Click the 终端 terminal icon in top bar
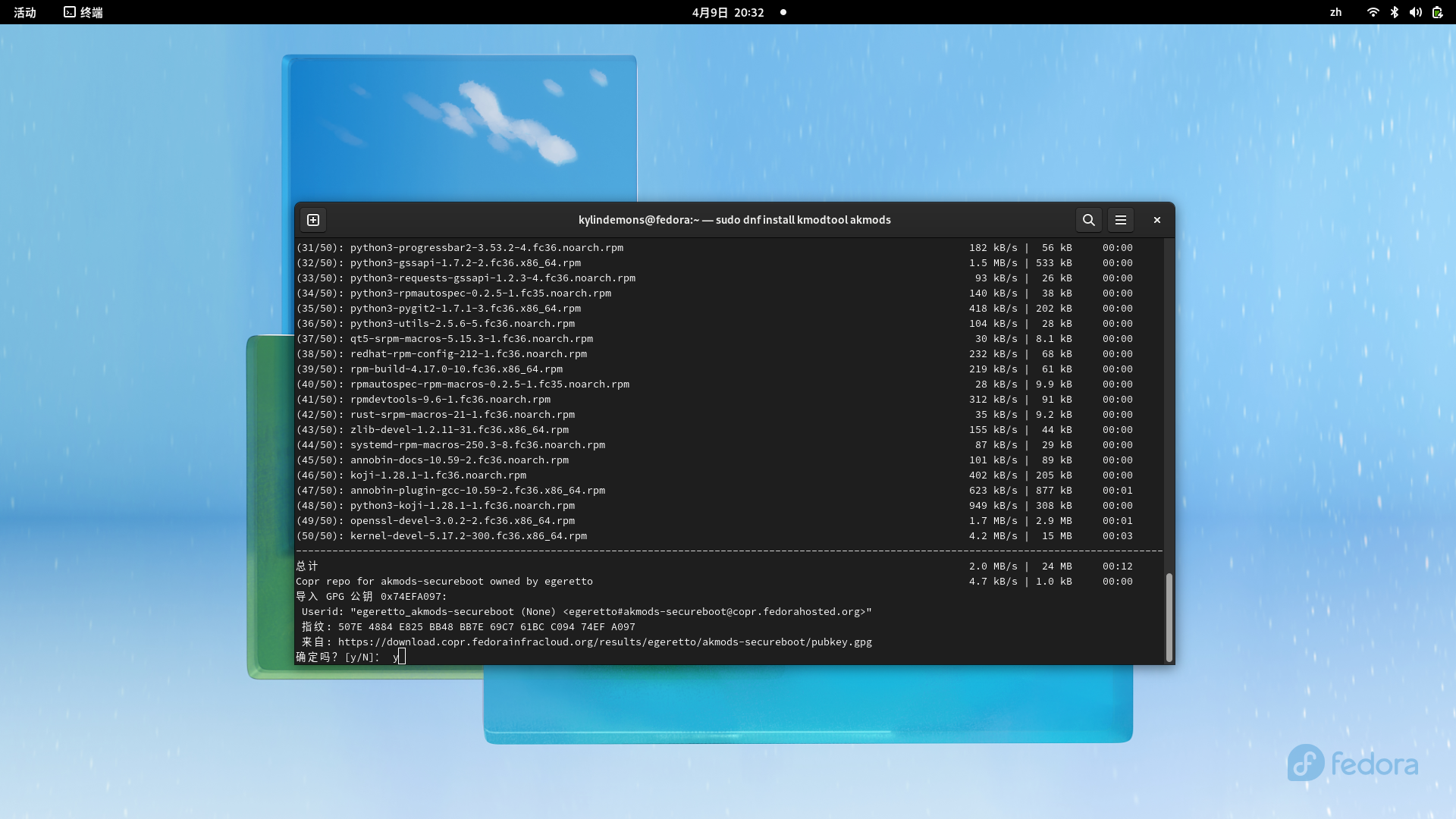1456x819 pixels. tap(70, 12)
